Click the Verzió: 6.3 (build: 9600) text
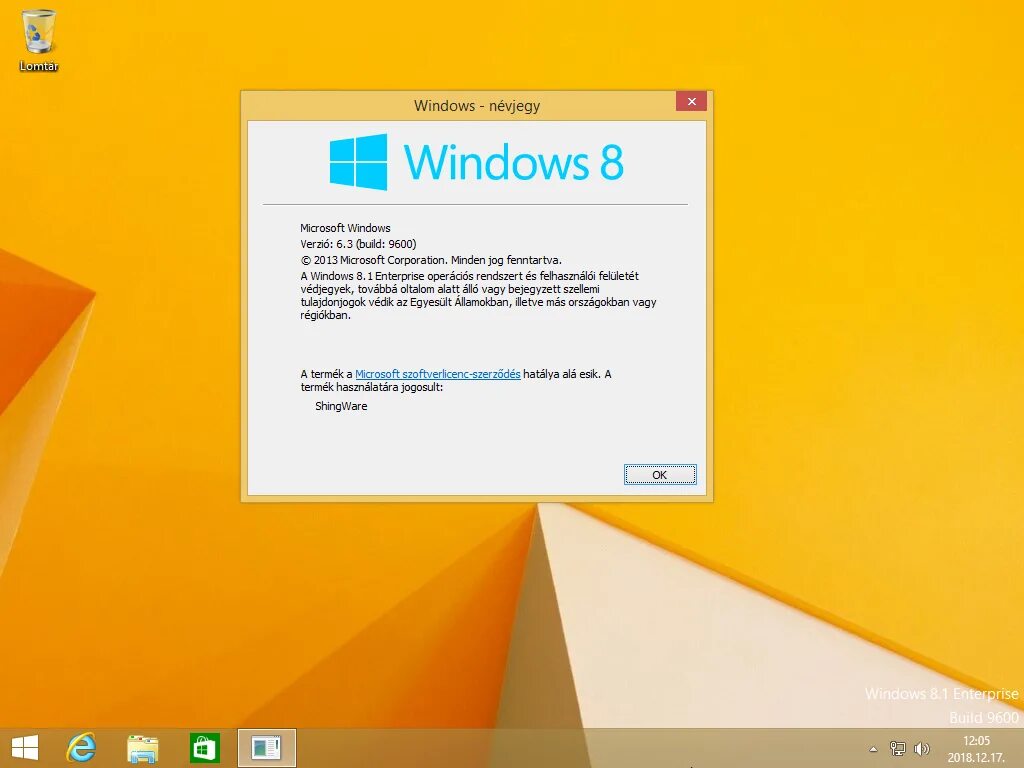Screen dimensions: 1024x768 (358, 244)
